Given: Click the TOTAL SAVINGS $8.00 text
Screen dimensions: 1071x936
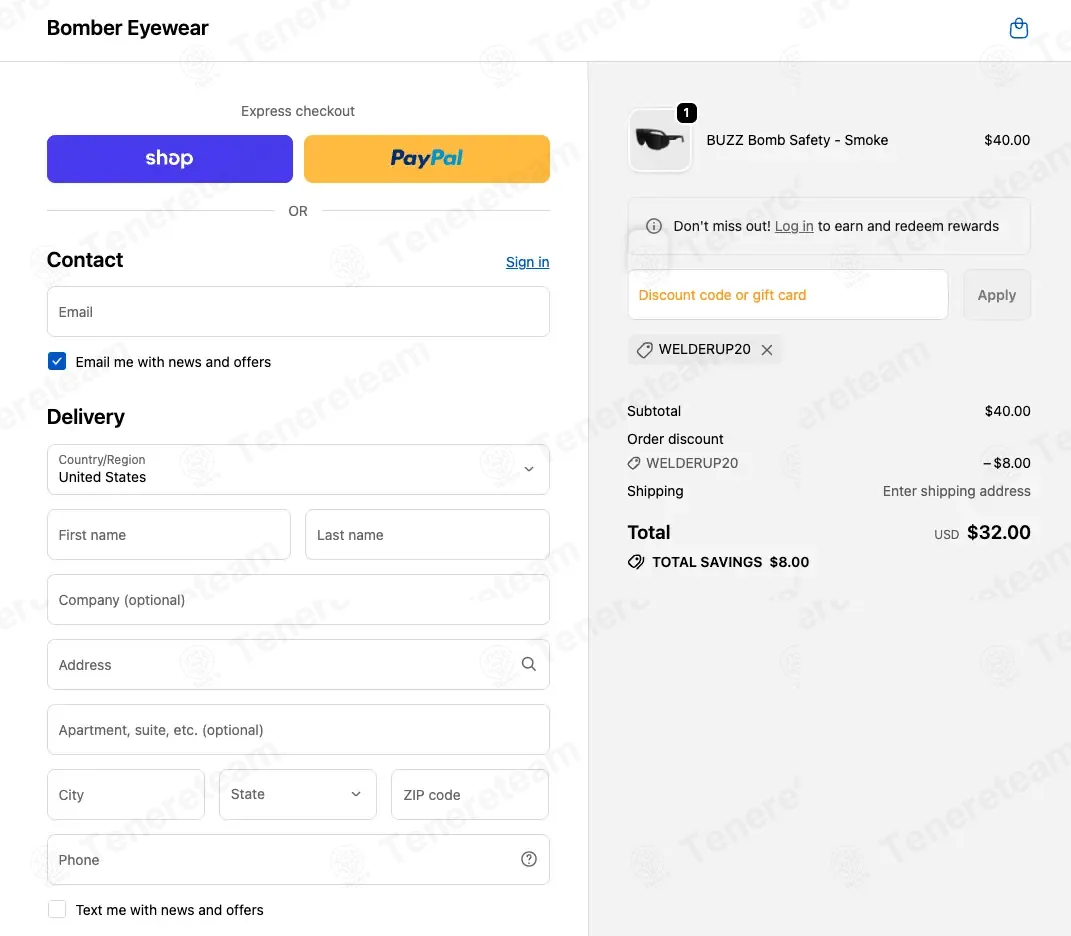Looking at the screenshot, I should tap(730, 562).
